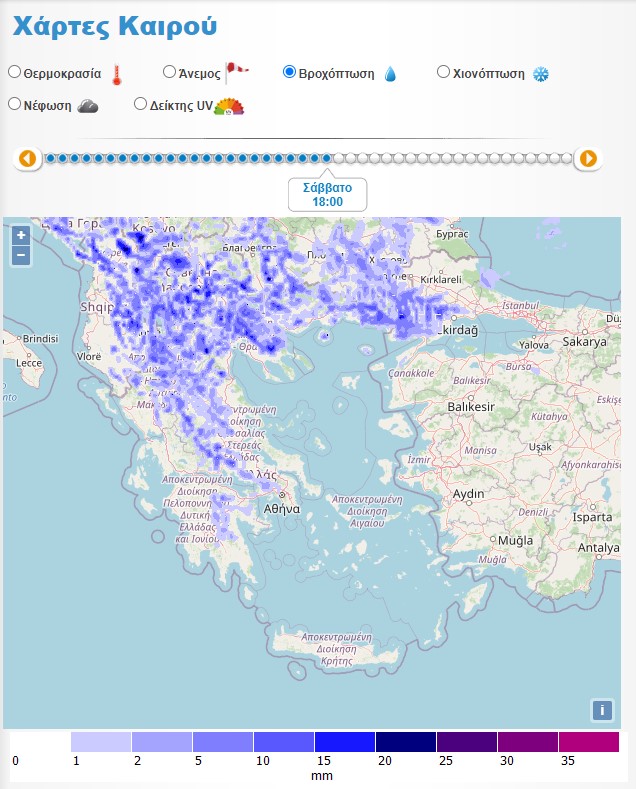
Task: Click the Balıkesir city label on the map
Action: tap(471, 407)
